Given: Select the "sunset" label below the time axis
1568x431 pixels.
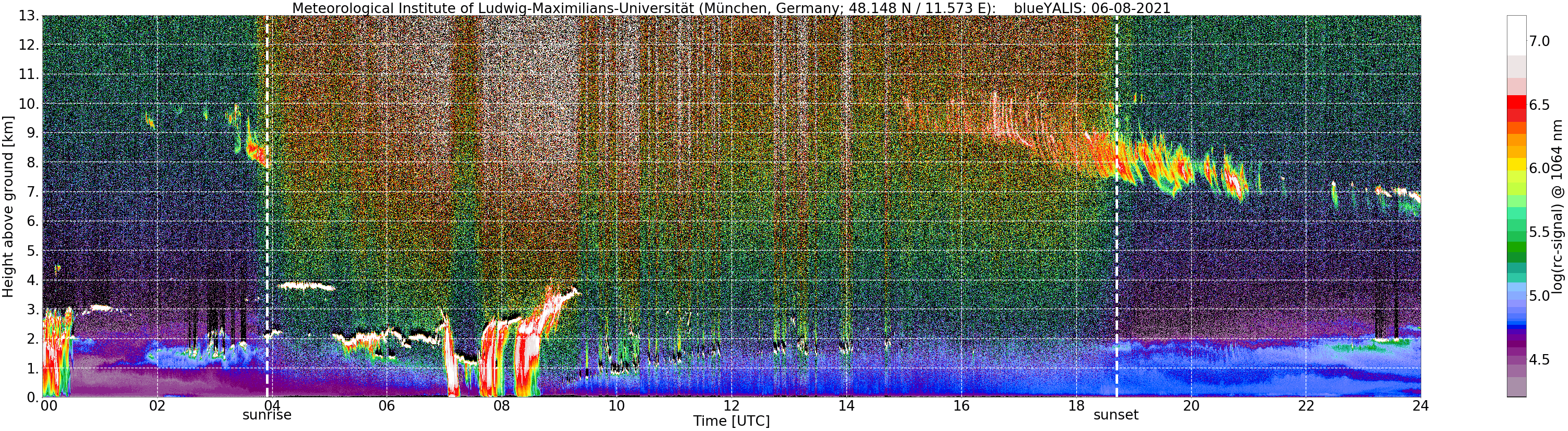Looking at the screenshot, I should [1116, 415].
